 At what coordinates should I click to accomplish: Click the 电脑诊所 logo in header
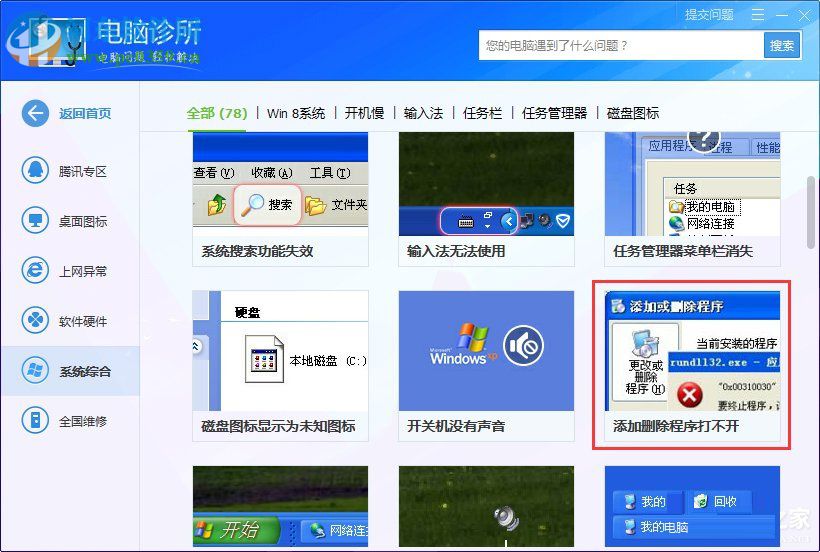(x=104, y=41)
